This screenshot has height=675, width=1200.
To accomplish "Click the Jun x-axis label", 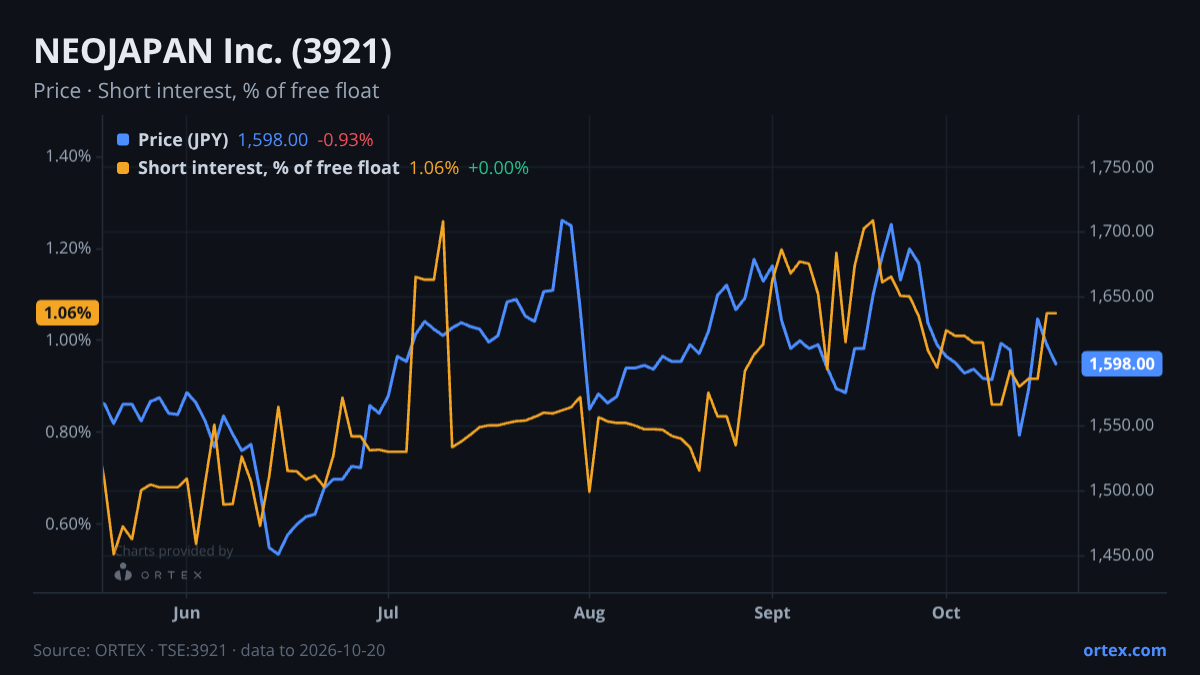I will [187, 612].
